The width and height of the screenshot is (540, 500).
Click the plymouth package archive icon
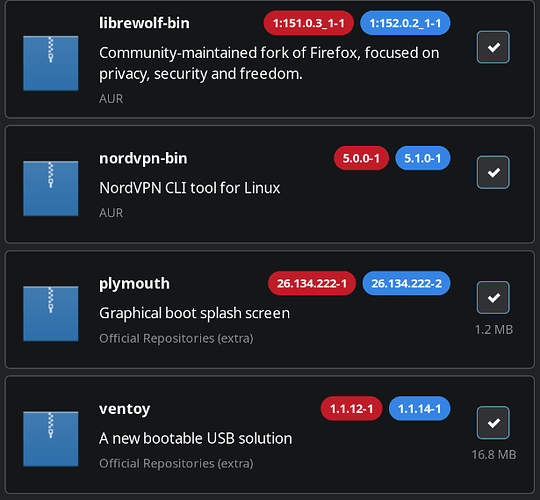point(51,313)
